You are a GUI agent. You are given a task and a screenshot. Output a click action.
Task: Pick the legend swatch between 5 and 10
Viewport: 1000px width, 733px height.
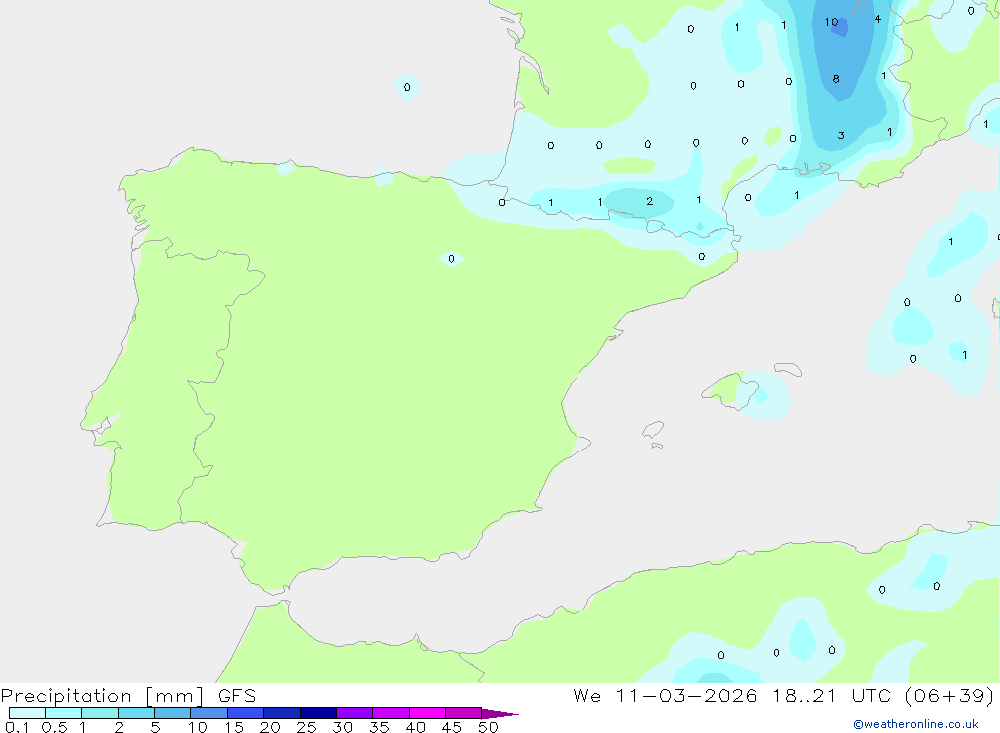pyautogui.click(x=172, y=713)
